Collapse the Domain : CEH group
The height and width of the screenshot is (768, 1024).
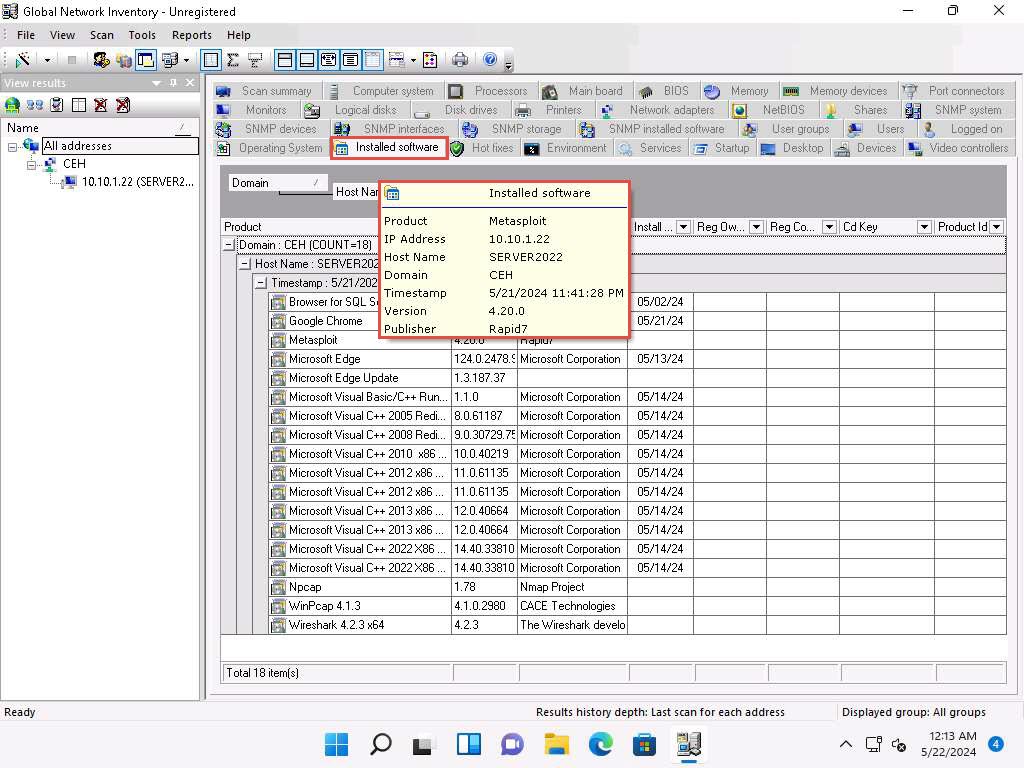pyautogui.click(x=229, y=245)
